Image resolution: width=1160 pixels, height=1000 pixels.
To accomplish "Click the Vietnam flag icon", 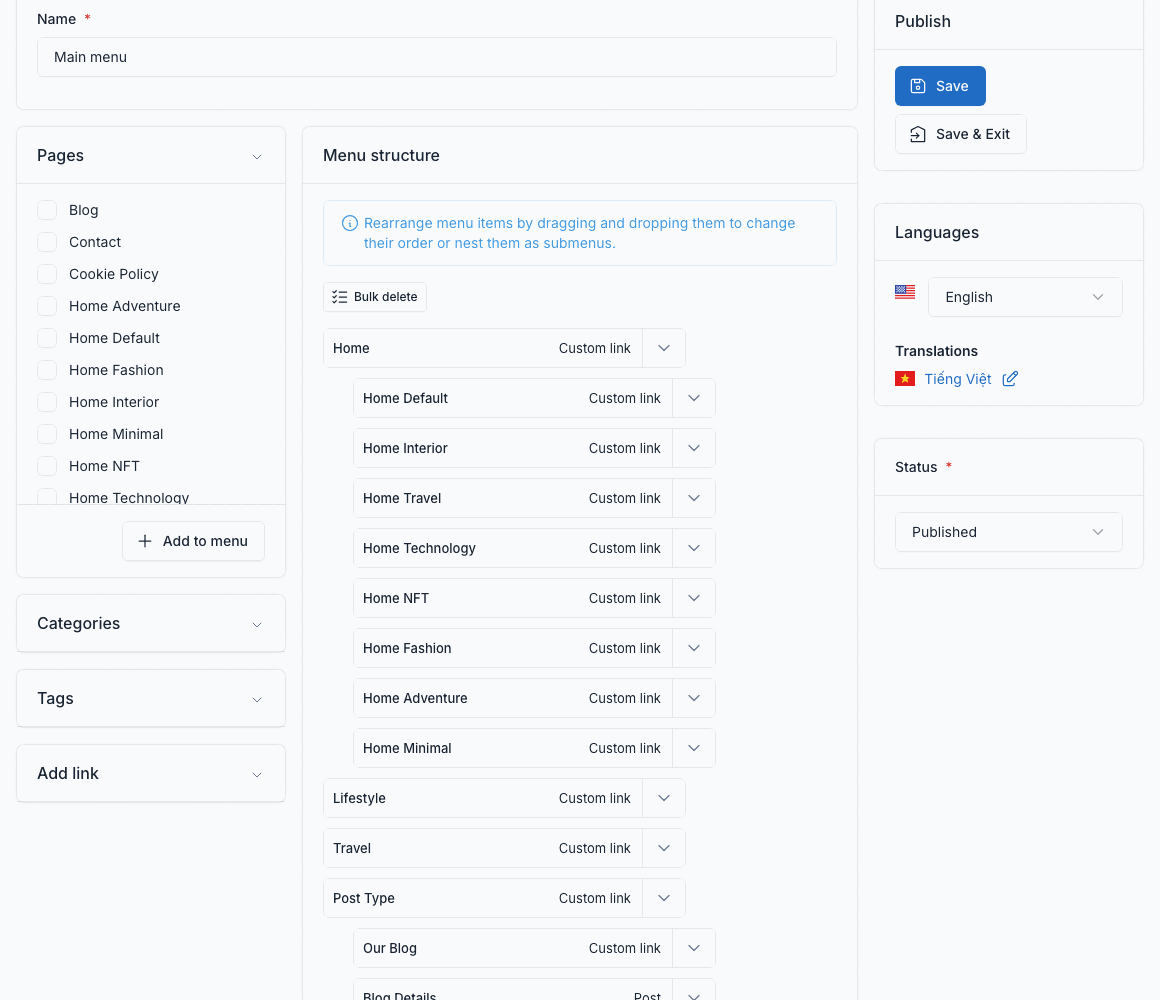I will 905,379.
